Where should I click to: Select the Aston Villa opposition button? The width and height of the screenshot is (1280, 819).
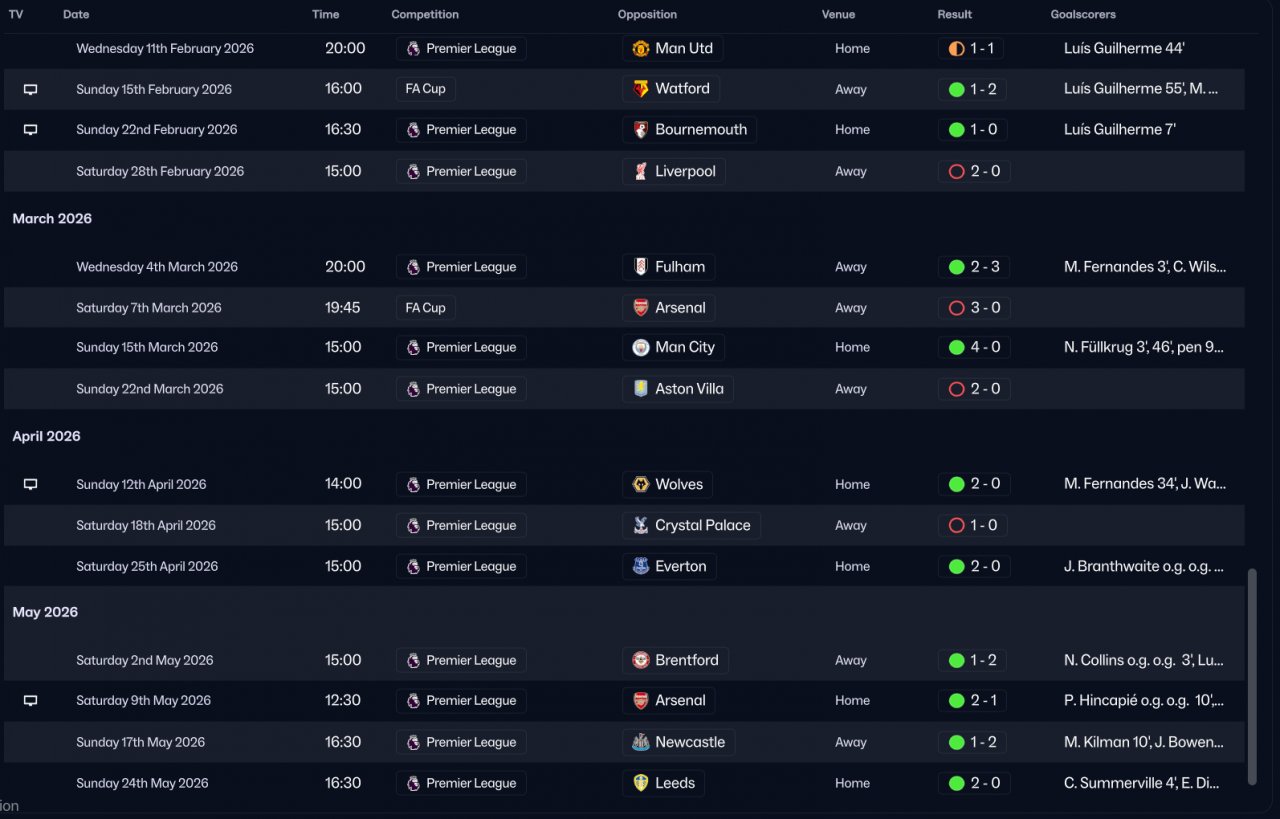pos(678,389)
